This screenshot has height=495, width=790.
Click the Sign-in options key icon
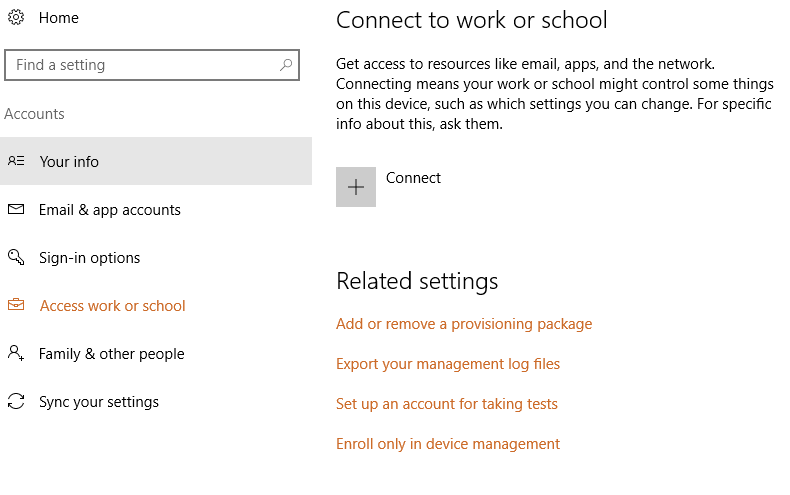[16, 257]
